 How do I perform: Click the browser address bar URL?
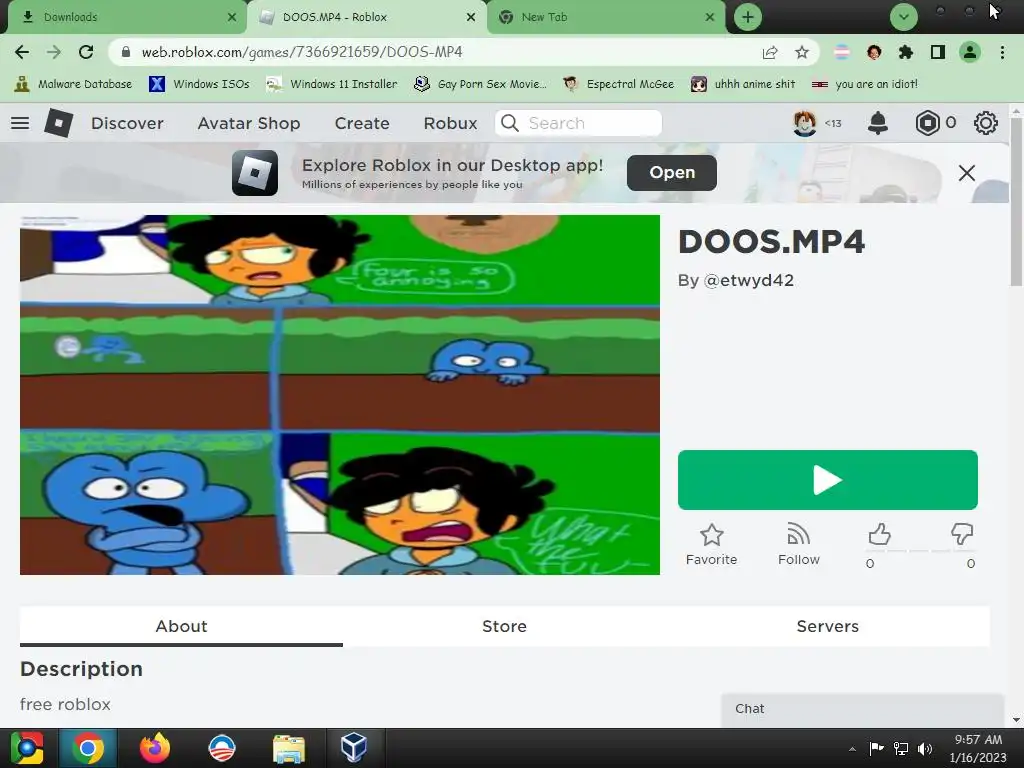point(302,52)
